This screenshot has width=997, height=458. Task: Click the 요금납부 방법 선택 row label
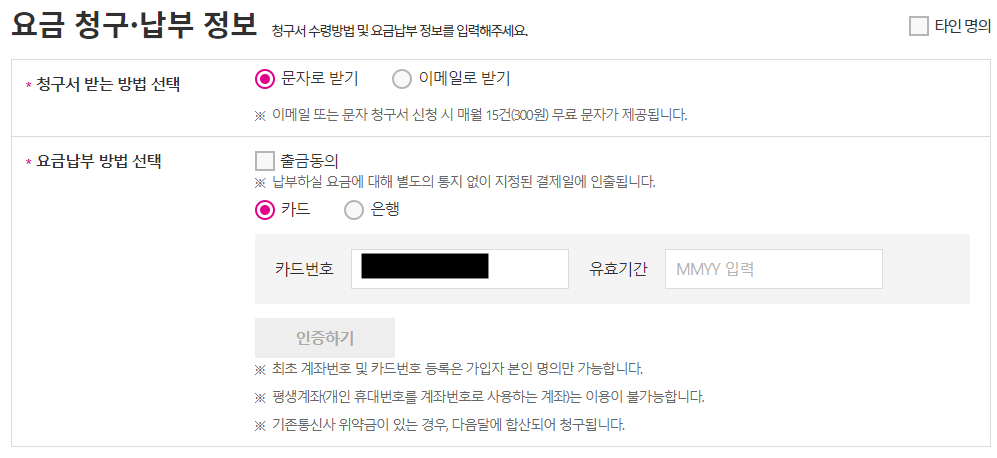(x=99, y=162)
